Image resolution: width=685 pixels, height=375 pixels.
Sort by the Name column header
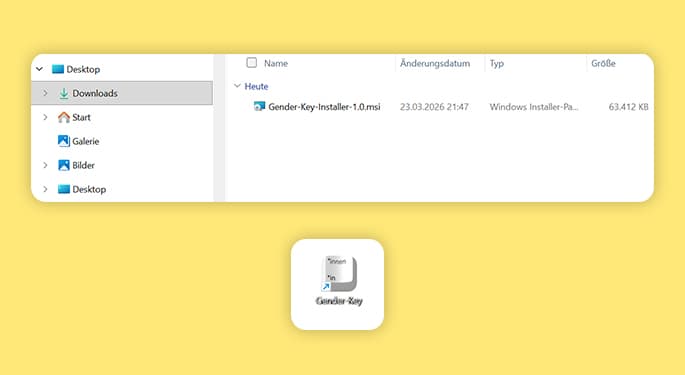pyautogui.click(x=276, y=63)
